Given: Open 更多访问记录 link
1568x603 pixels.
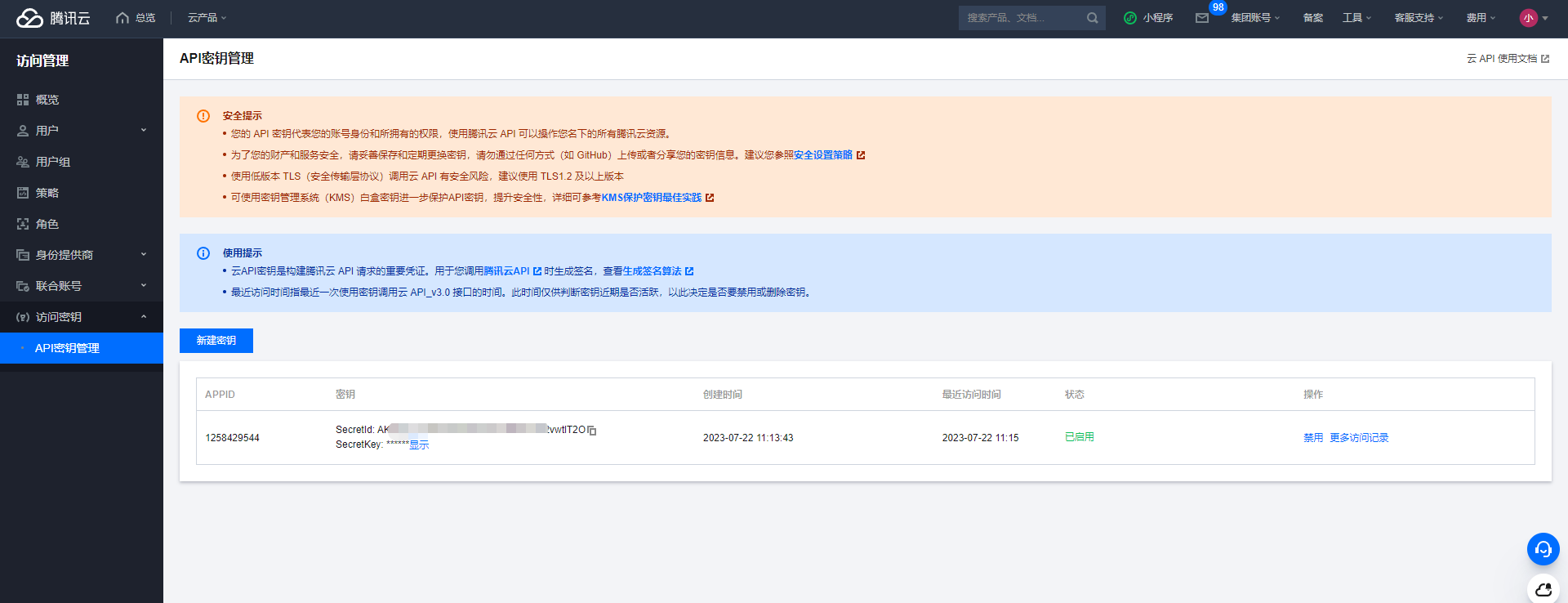Looking at the screenshot, I should click(1359, 438).
